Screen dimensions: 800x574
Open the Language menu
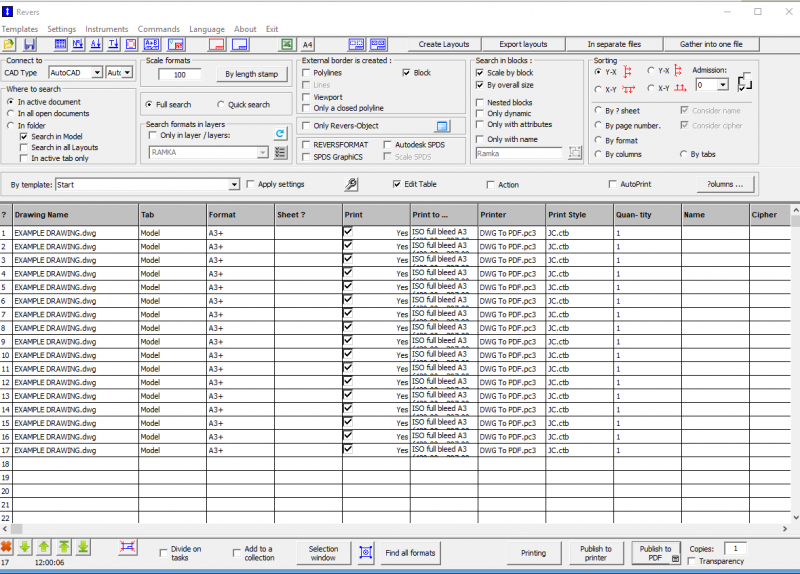point(206,29)
